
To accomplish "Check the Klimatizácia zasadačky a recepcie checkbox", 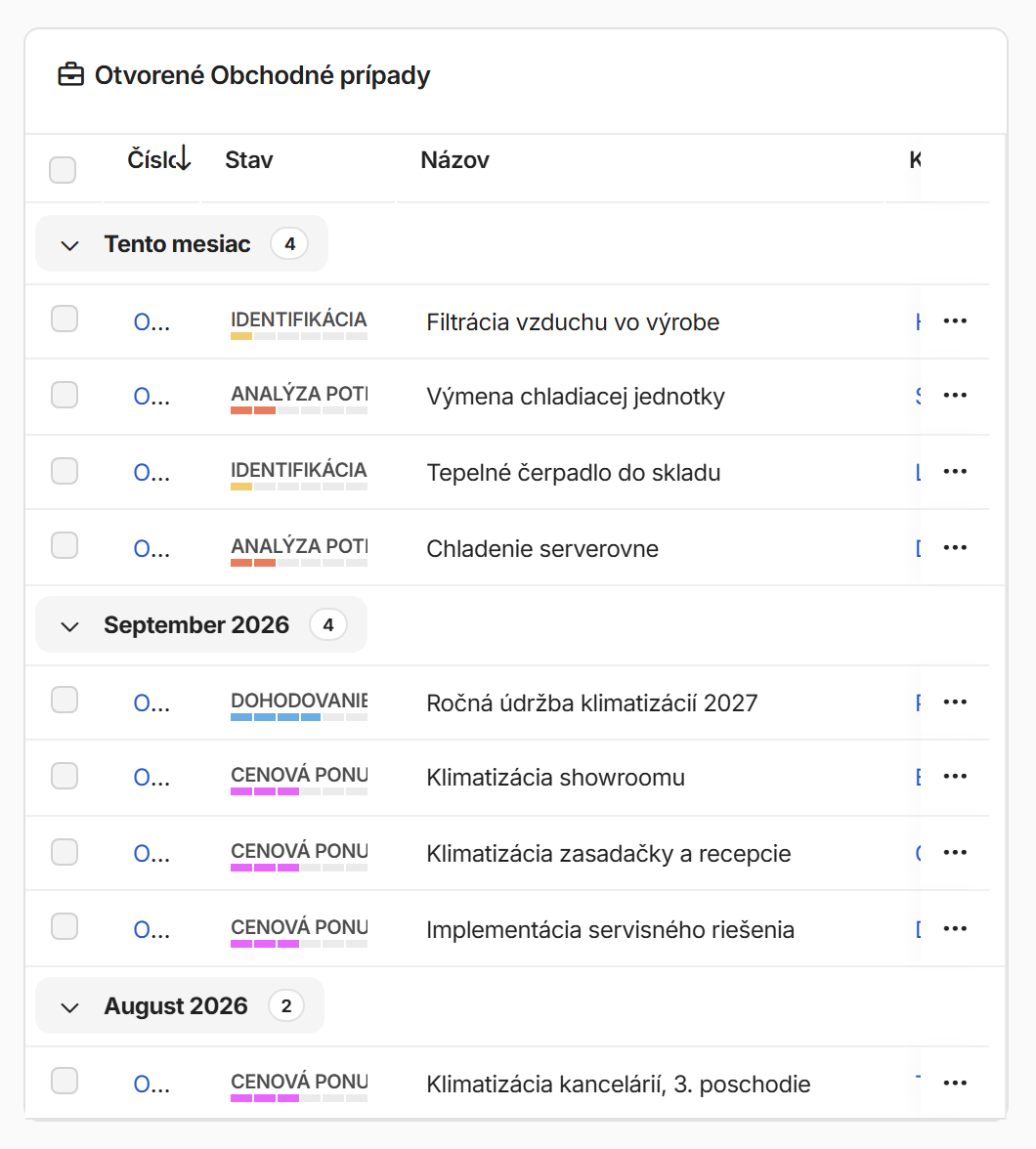I will pyautogui.click(x=65, y=852).
